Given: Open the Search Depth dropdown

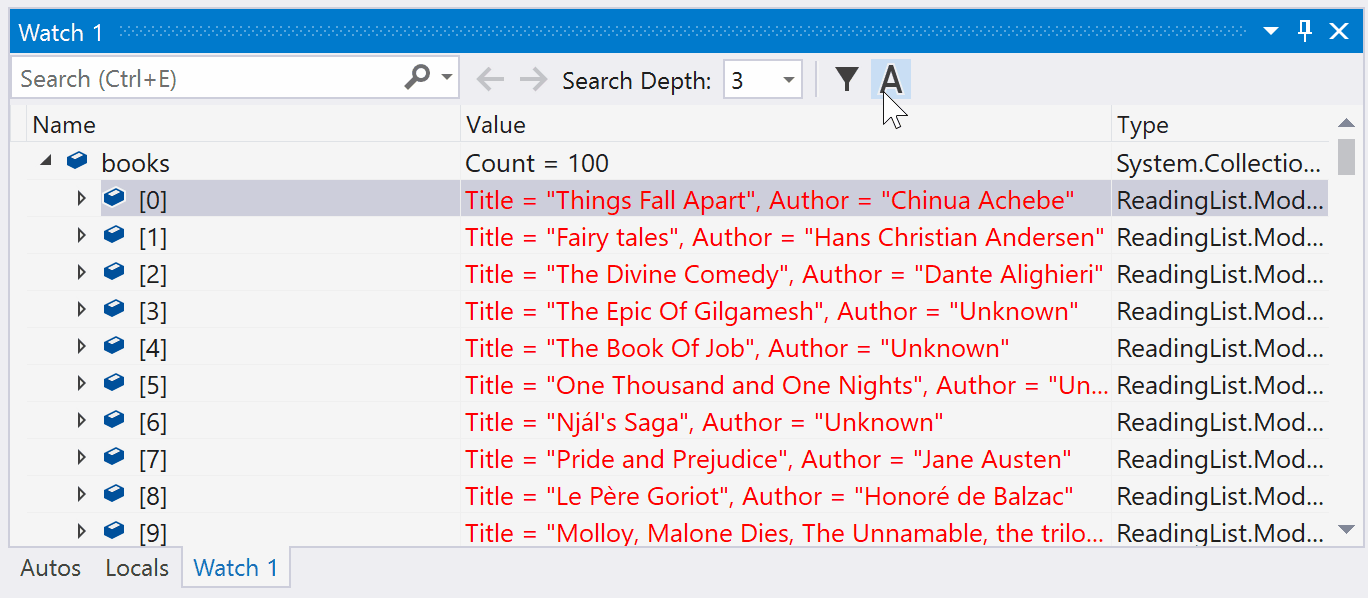Looking at the screenshot, I should point(789,79).
